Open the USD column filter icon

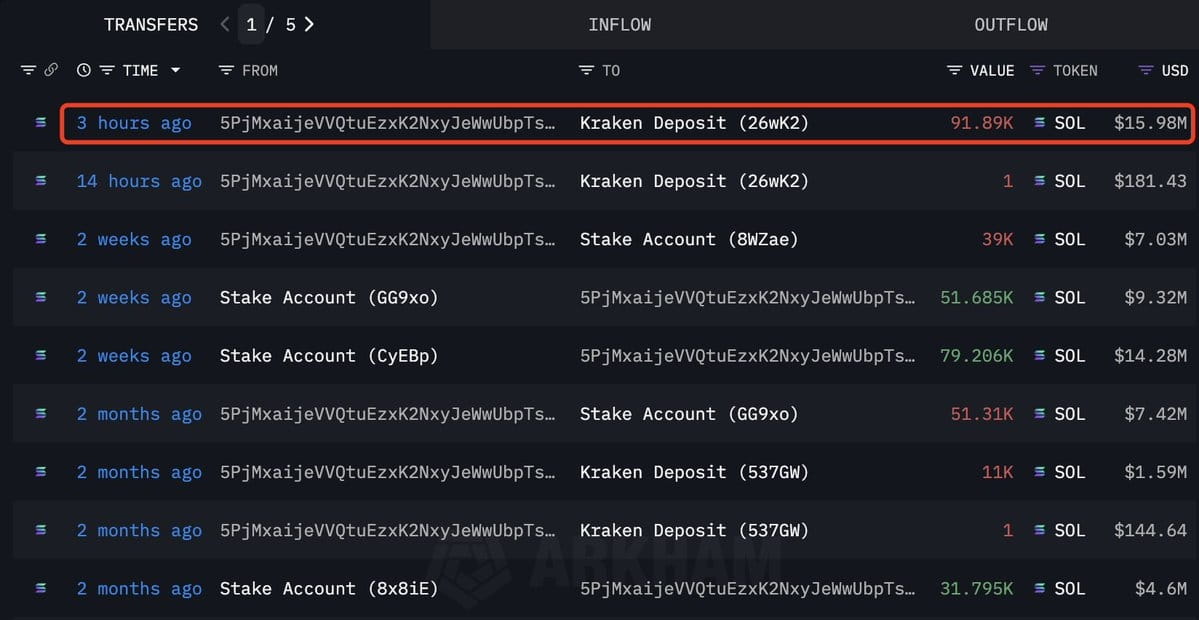(x=1145, y=70)
